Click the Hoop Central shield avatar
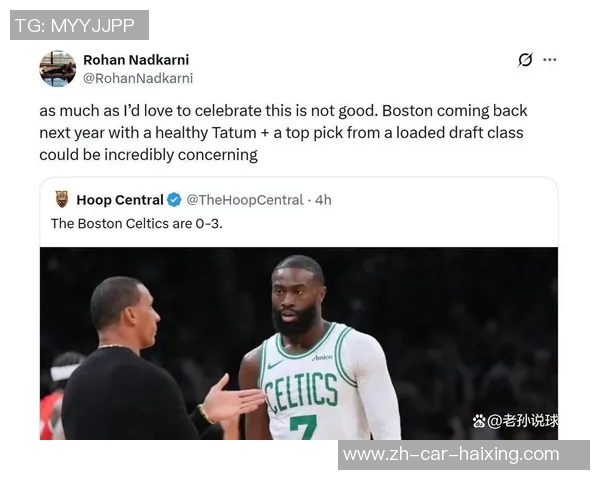This screenshot has width=600, height=480. tap(62, 199)
